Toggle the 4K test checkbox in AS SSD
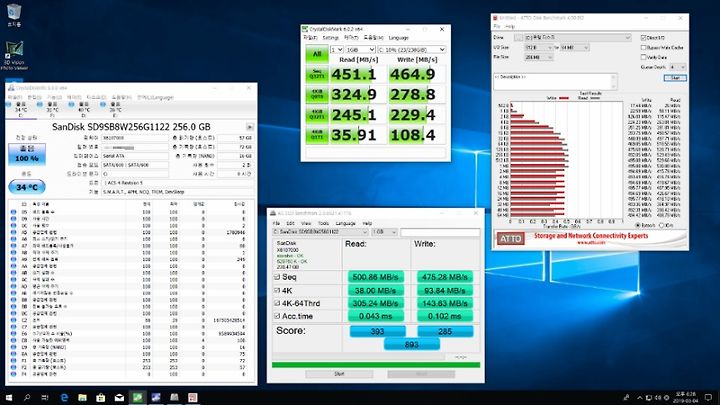This screenshot has width=720, height=405. pos(277,290)
